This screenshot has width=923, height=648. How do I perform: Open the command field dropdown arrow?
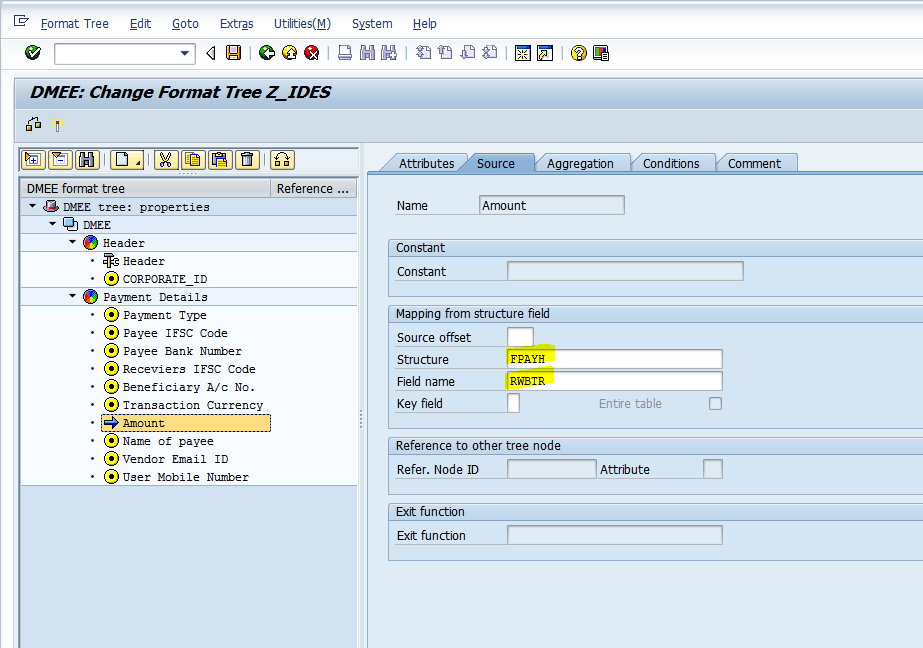point(184,53)
